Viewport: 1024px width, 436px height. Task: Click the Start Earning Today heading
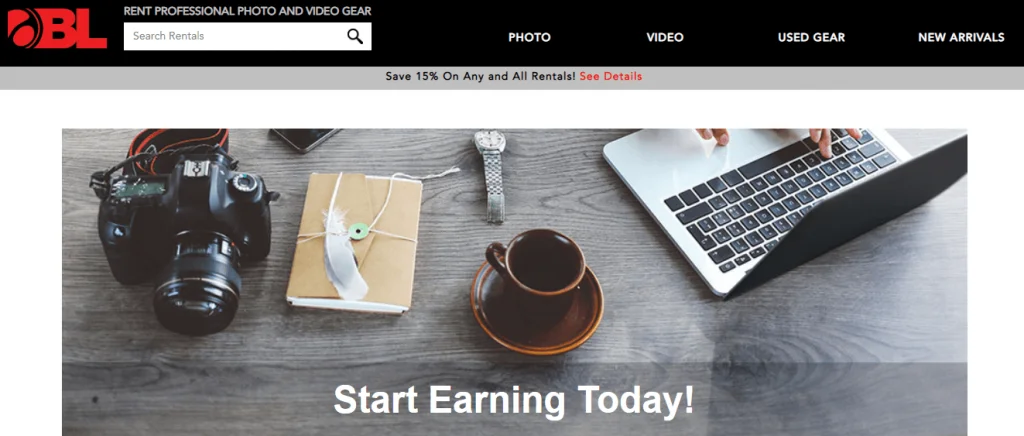tap(513, 400)
